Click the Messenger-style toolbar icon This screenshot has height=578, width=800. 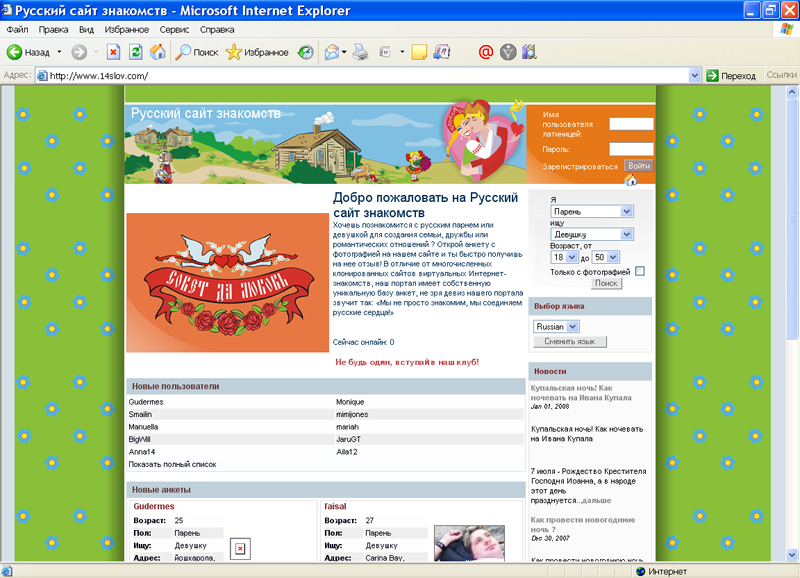pyautogui.click(x=442, y=52)
